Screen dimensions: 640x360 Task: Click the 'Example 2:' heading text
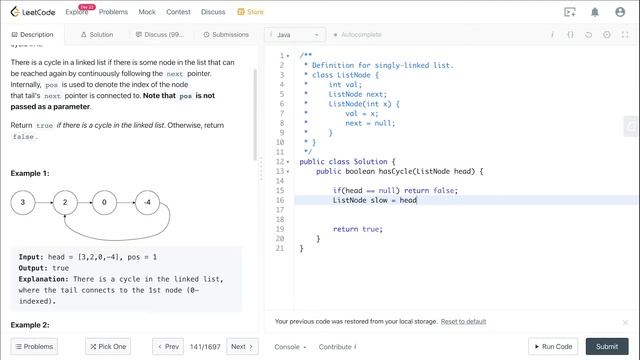click(x=30, y=325)
